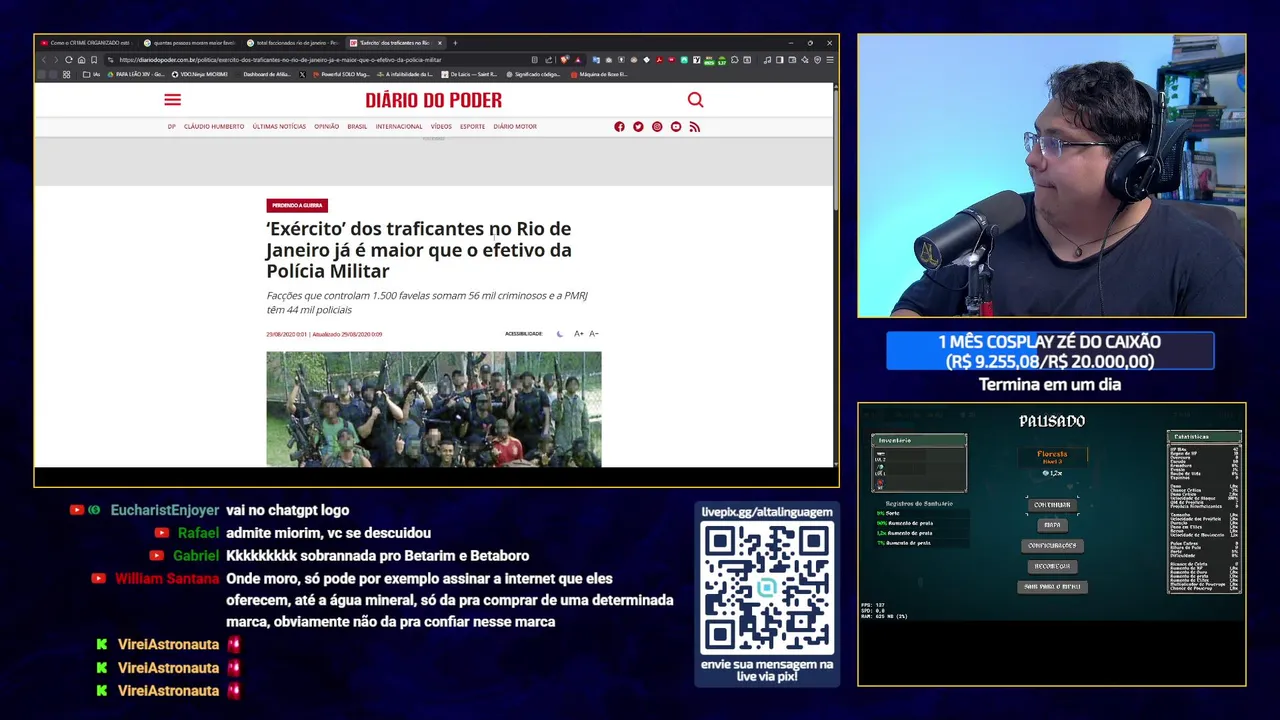Open the Diário do Poder hamburger menu
This screenshot has height=720, width=1280.
[172, 100]
